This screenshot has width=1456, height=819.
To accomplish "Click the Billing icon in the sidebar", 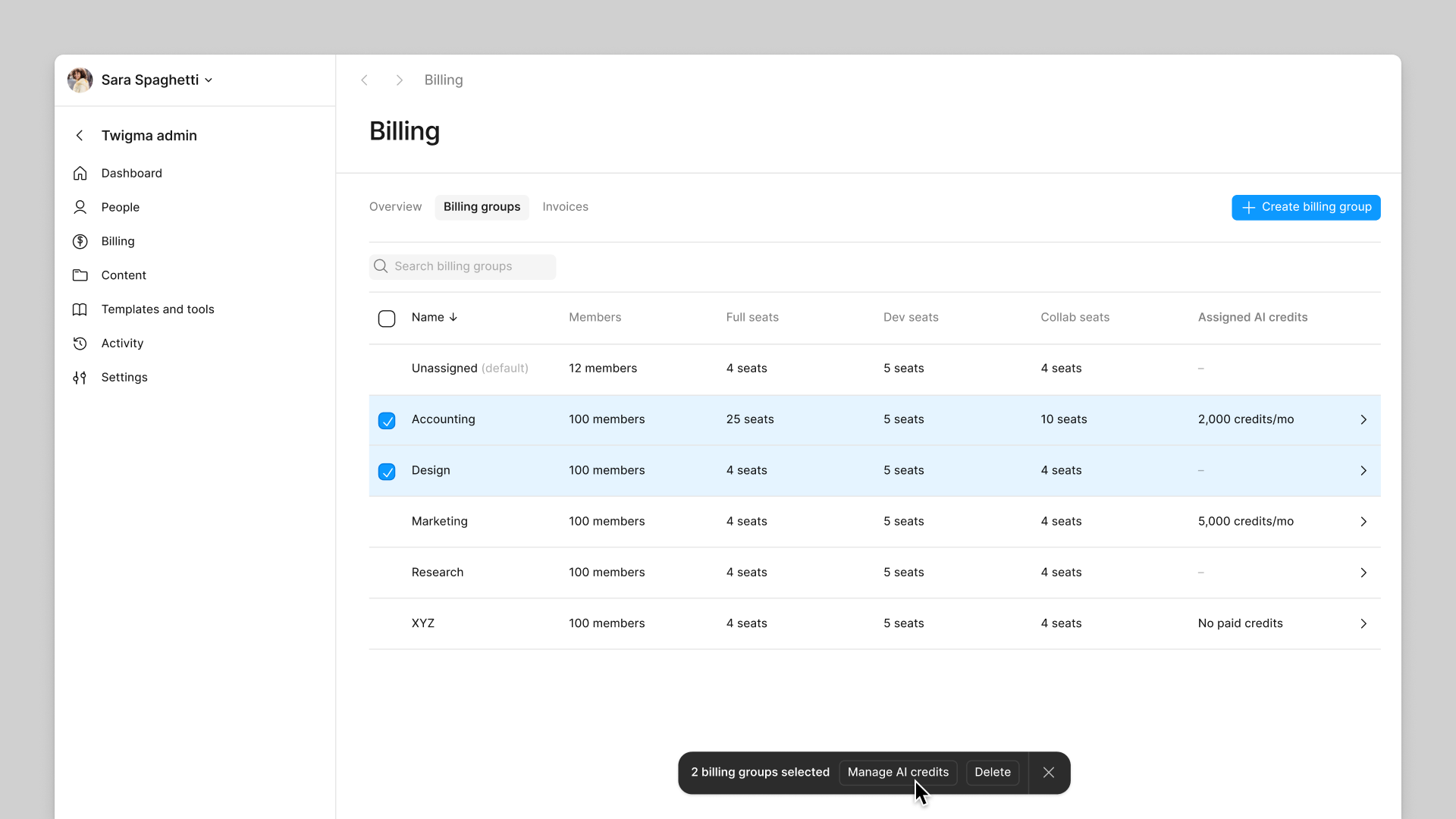I will pyautogui.click(x=80, y=241).
